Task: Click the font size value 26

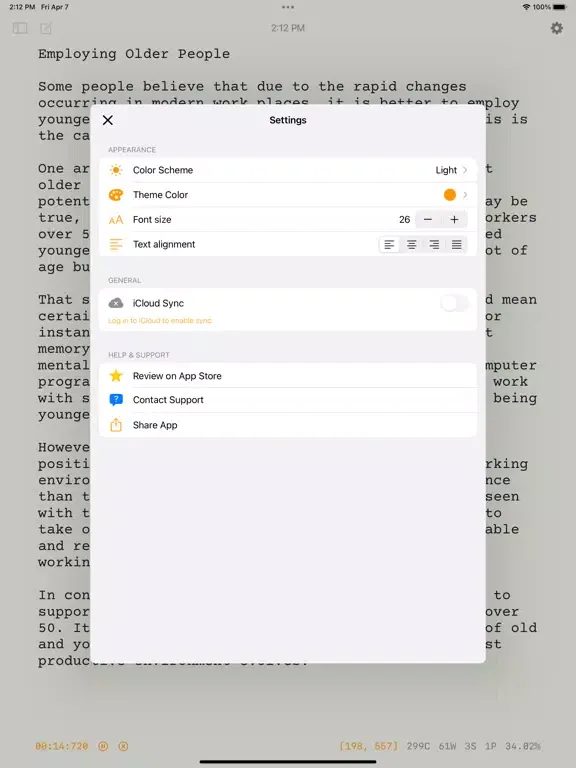Action: click(405, 219)
